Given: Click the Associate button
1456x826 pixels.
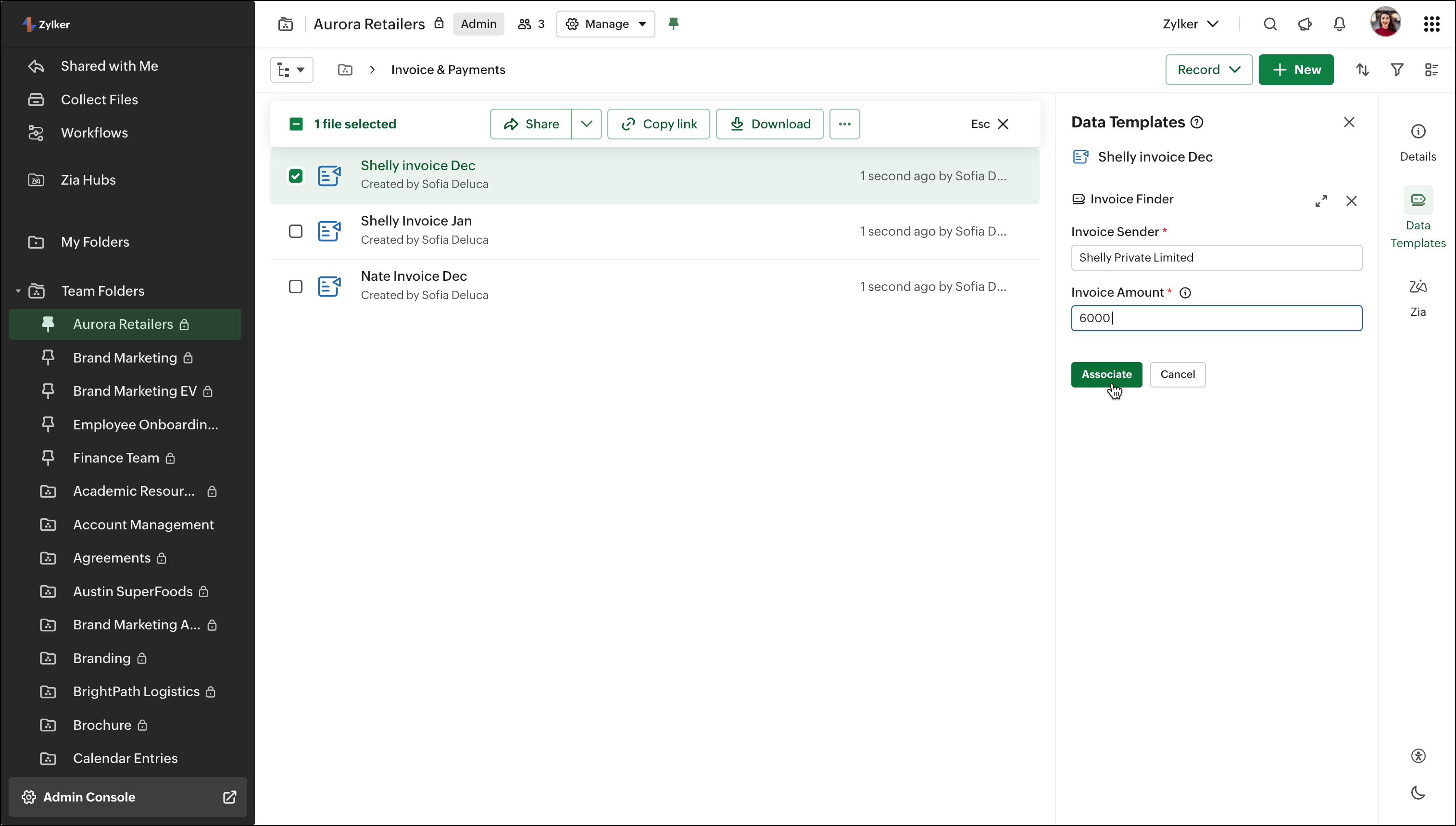Looking at the screenshot, I should tap(1106, 375).
